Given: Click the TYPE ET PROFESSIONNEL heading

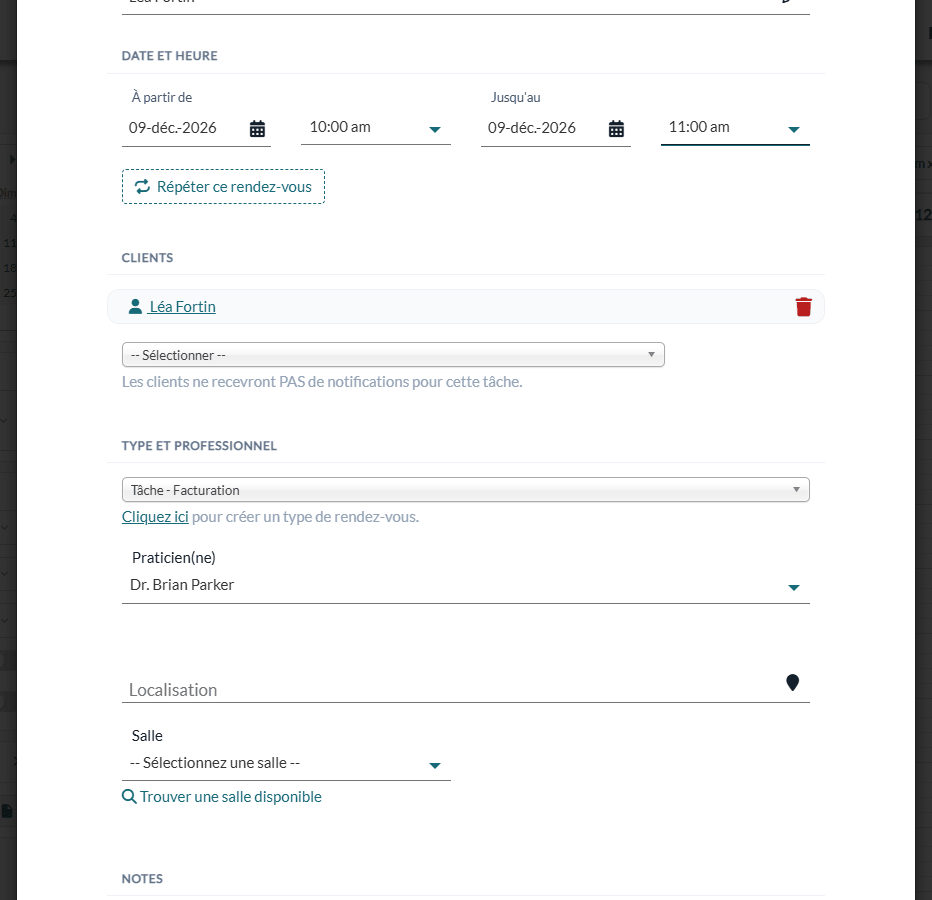Looking at the screenshot, I should tap(199, 446).
